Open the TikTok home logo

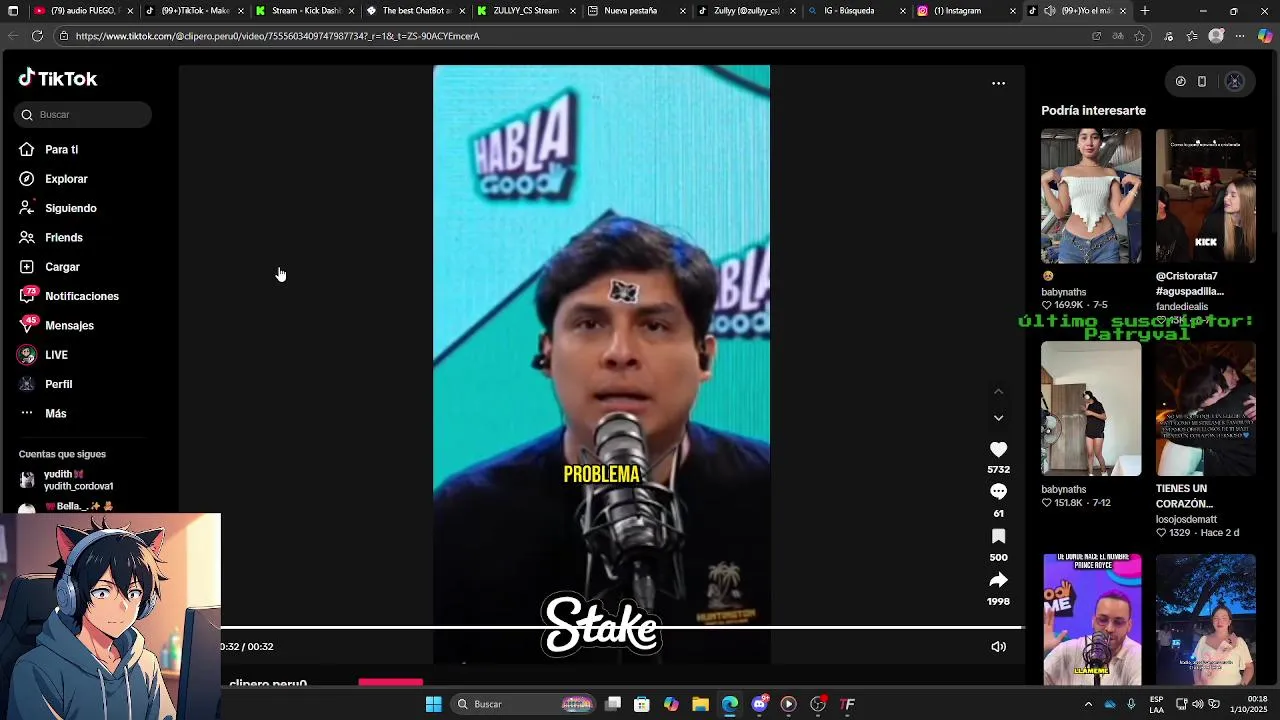pyautogui.click(x=58, y=78)
